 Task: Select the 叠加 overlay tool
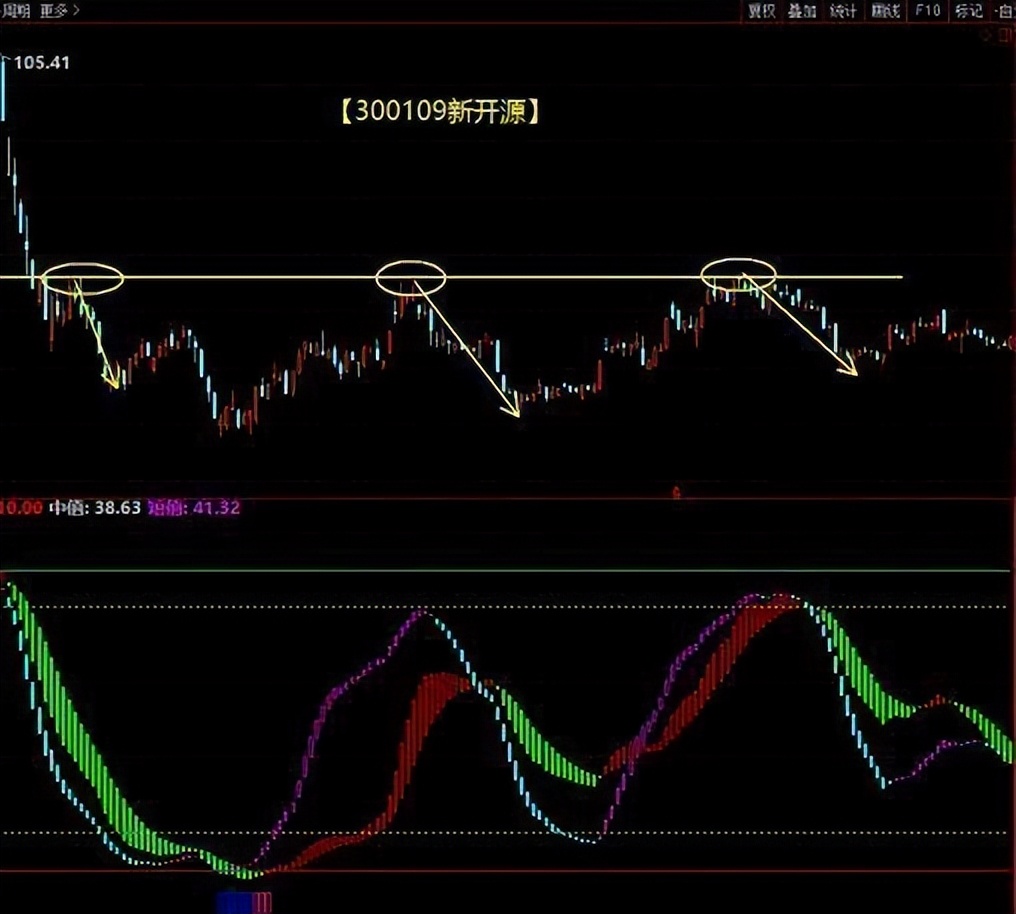tap(802, 11)
